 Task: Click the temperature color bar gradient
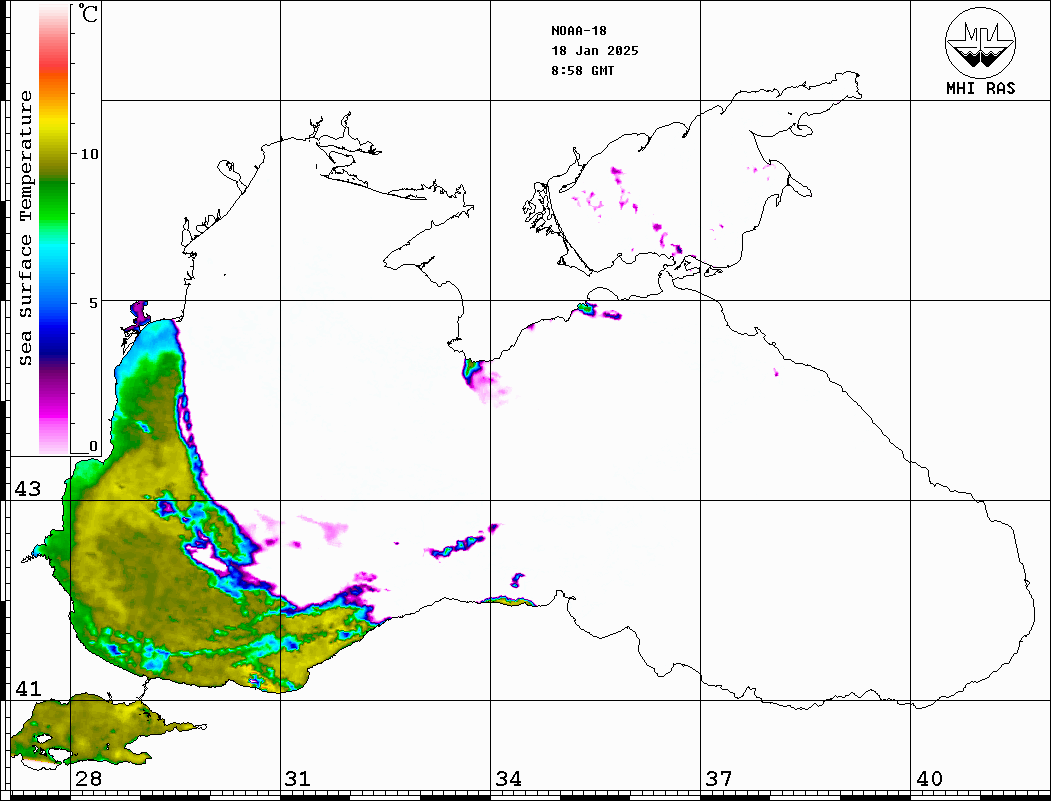(54, 229)
